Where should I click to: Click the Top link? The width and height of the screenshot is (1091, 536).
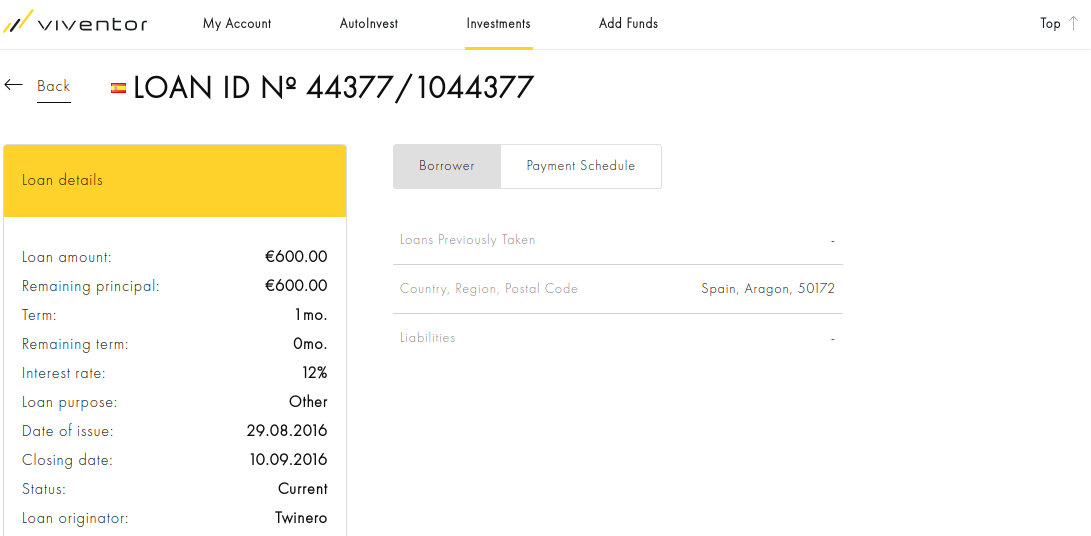pyautogui.click(x=1050, y=24)
